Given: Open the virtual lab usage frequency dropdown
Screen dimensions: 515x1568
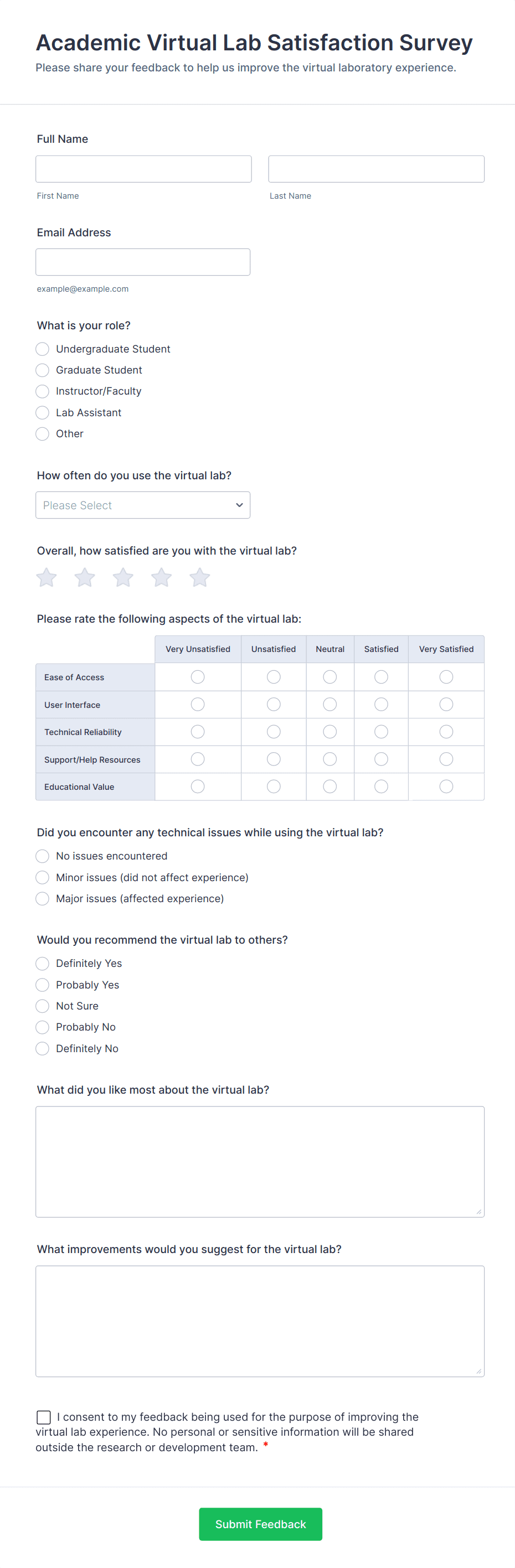Looking at the screenshot, I should click(x=142, y=505).
